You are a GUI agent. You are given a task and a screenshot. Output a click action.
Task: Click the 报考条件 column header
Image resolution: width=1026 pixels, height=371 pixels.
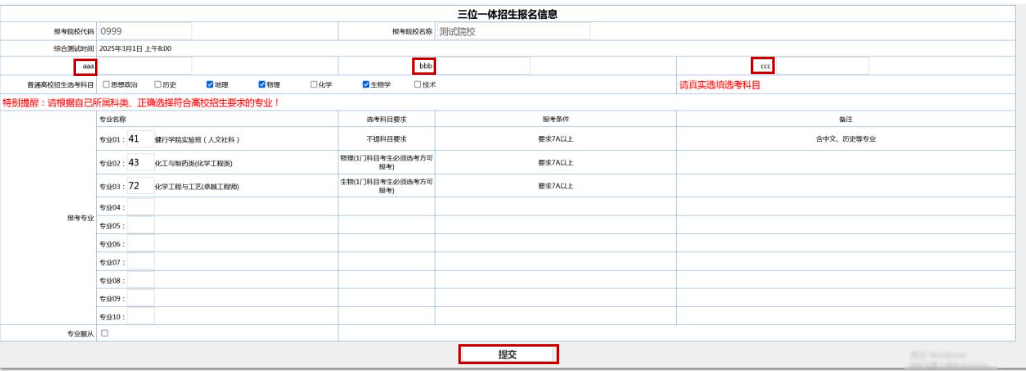tap(556, 119)
